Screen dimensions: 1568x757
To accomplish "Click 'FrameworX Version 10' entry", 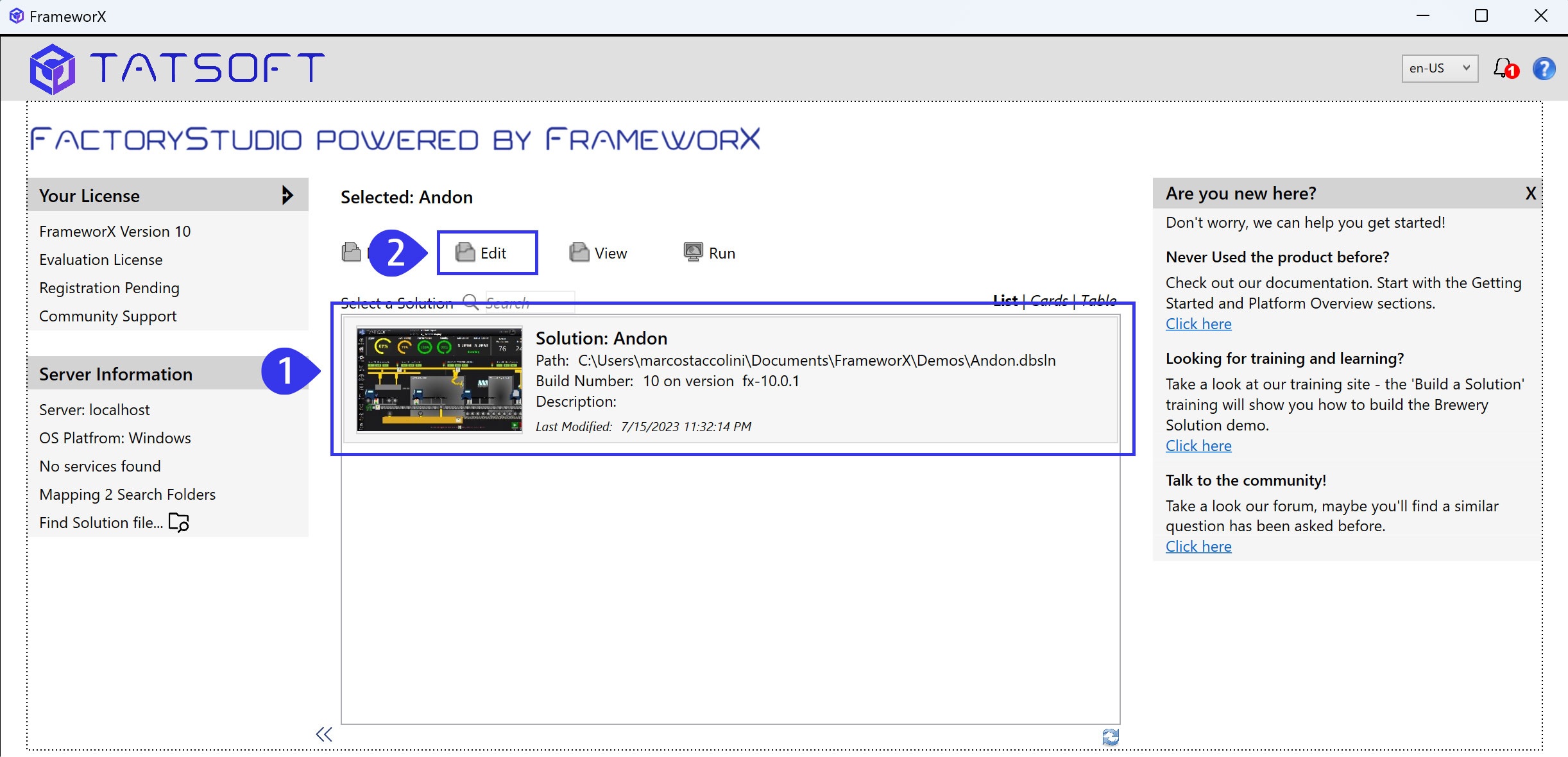I will 115,232.
